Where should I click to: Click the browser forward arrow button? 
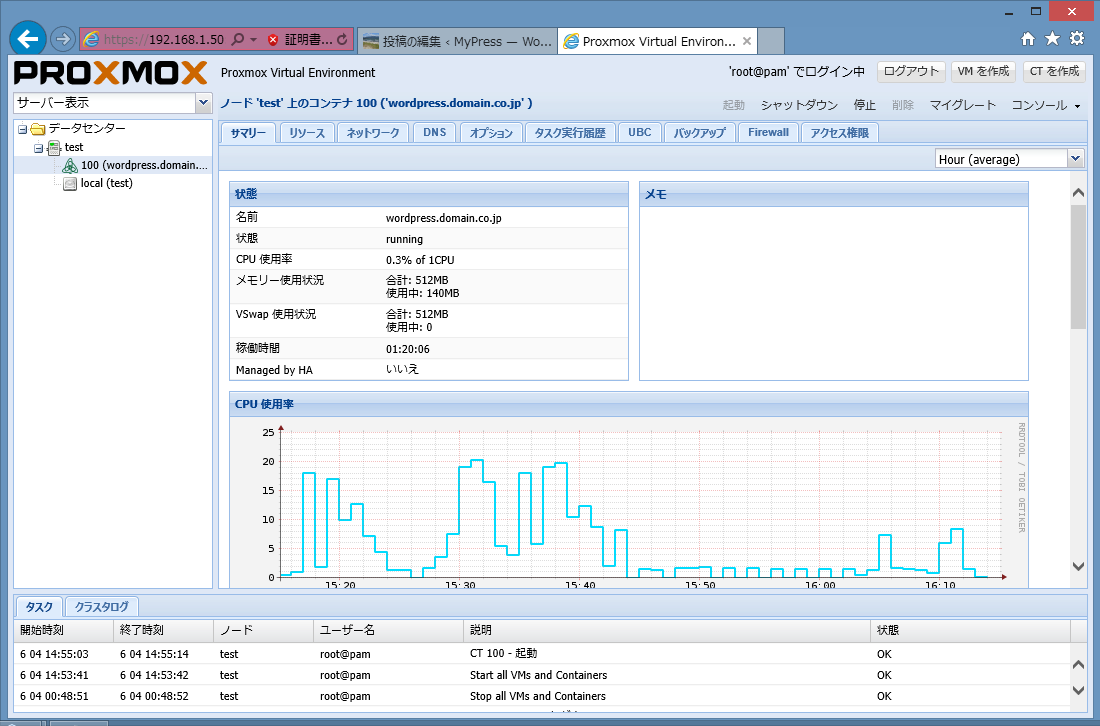pos(62,39)
